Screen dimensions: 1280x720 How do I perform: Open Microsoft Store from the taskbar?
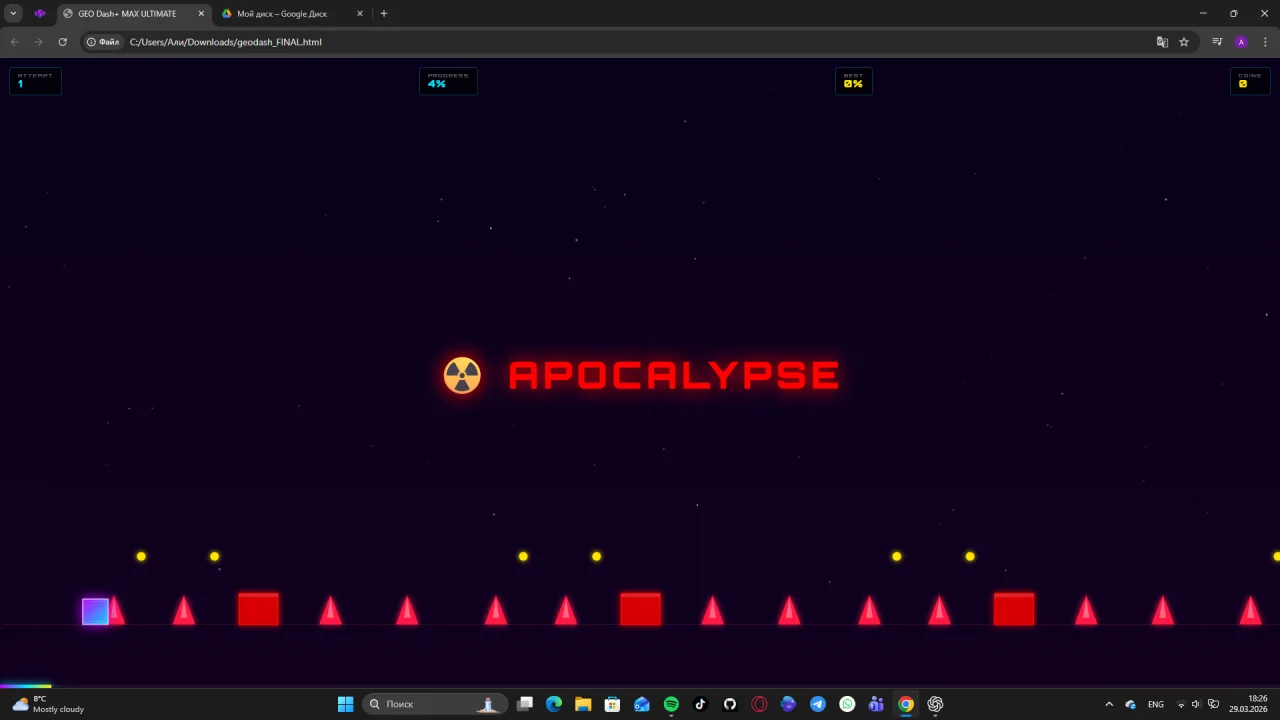(612, 704)
